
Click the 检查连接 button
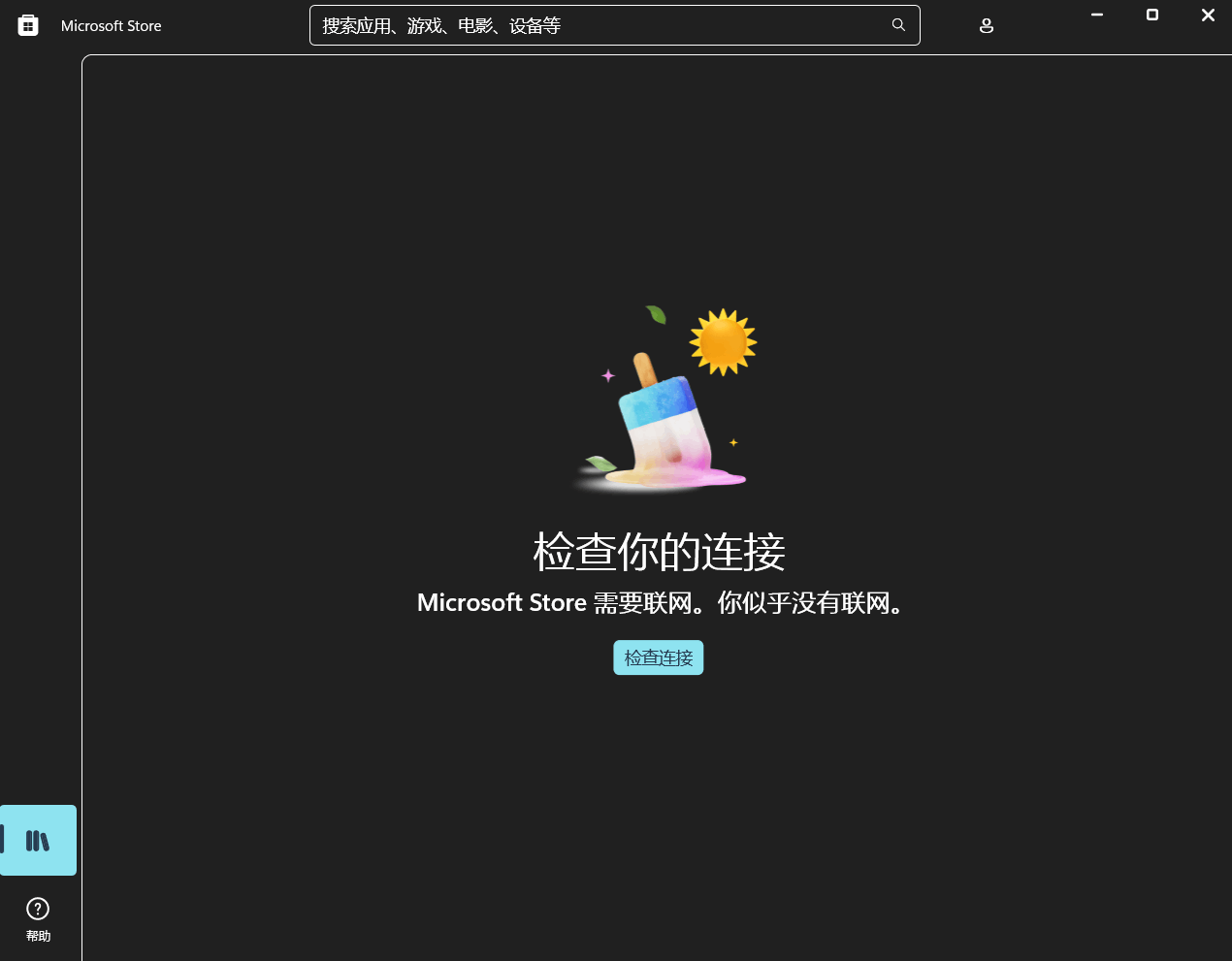pyautogui.click(x=659, y=657)
